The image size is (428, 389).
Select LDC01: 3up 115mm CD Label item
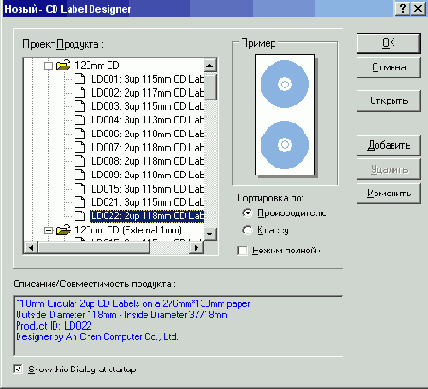coord(147,79)
